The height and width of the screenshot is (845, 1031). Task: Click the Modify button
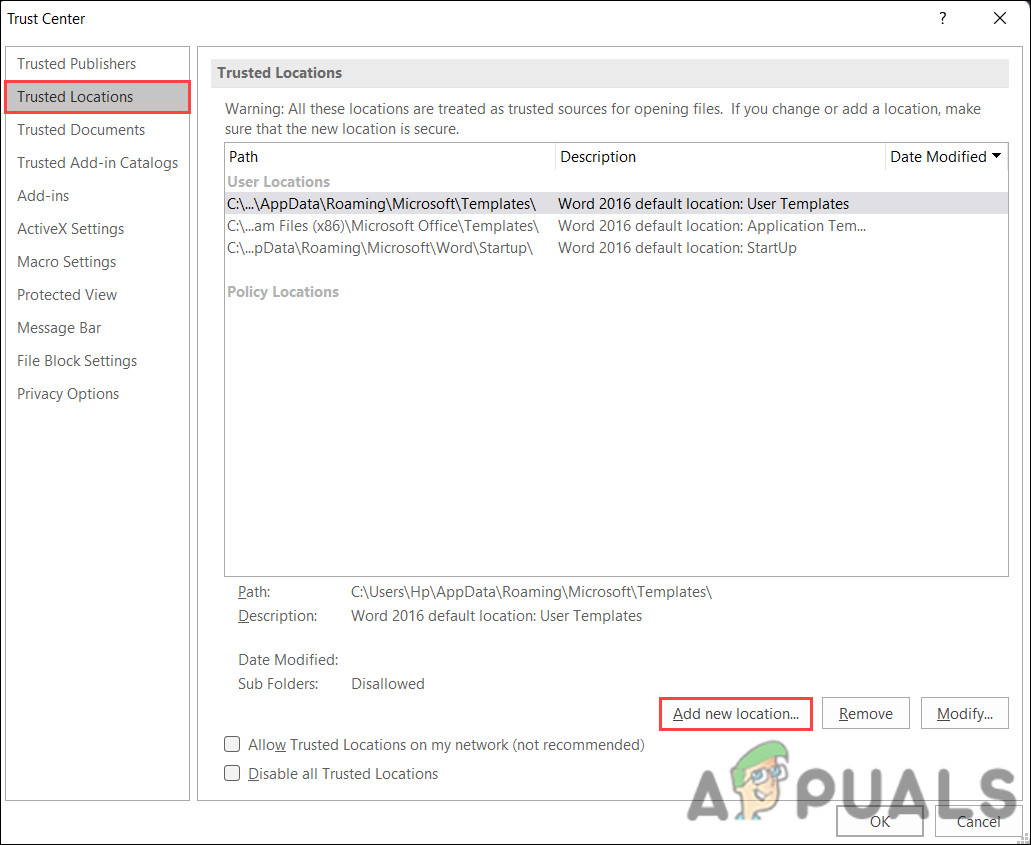964,713
